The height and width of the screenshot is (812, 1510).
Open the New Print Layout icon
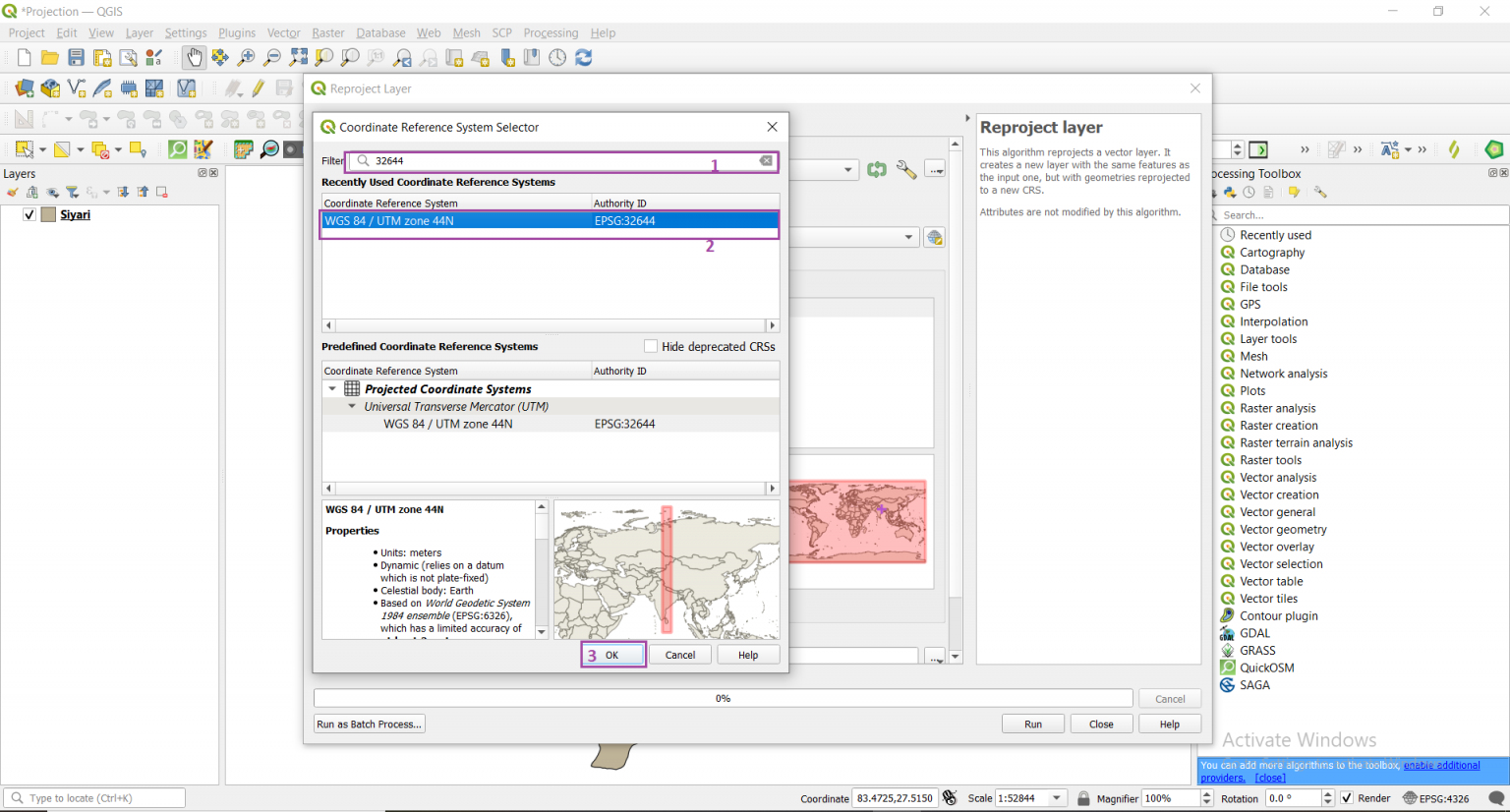102,57
